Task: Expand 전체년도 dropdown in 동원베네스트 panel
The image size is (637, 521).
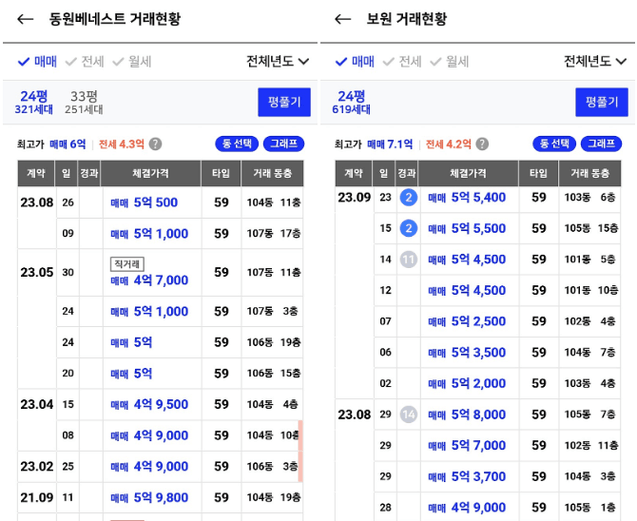Action: [277, 62]
